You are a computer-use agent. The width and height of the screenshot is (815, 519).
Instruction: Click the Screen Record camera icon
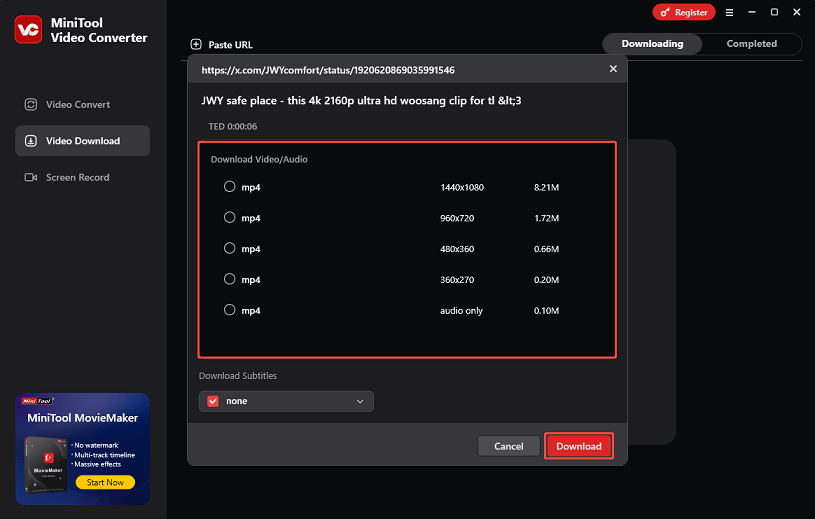click(x=31, y=177)
